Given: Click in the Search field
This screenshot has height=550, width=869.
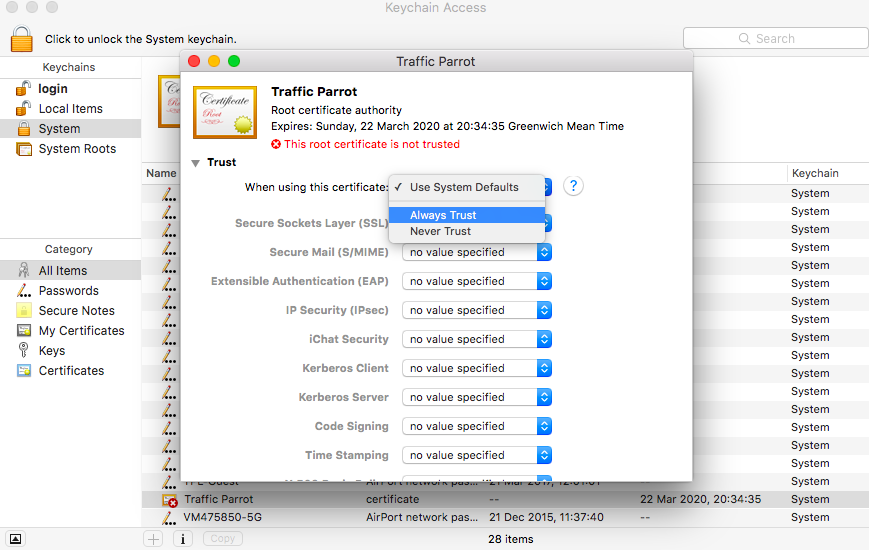Looking at the screenshot, I should coord(775,38).
